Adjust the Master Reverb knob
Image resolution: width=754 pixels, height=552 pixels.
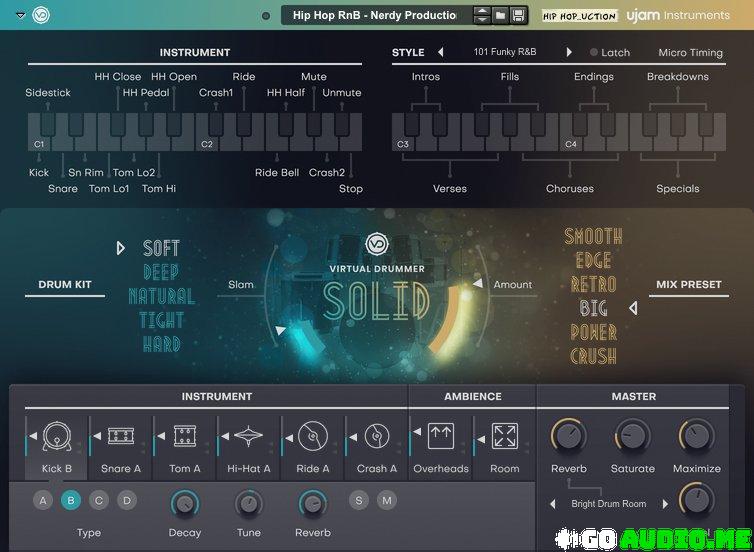pyautogui.click(x=569, y=437)
